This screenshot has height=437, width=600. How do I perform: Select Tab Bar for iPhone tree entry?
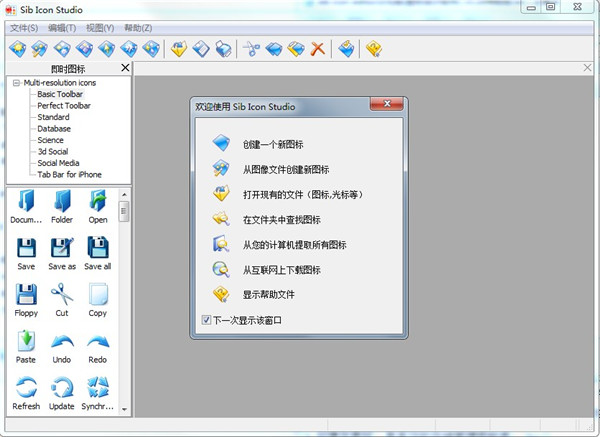pos(70,174)
